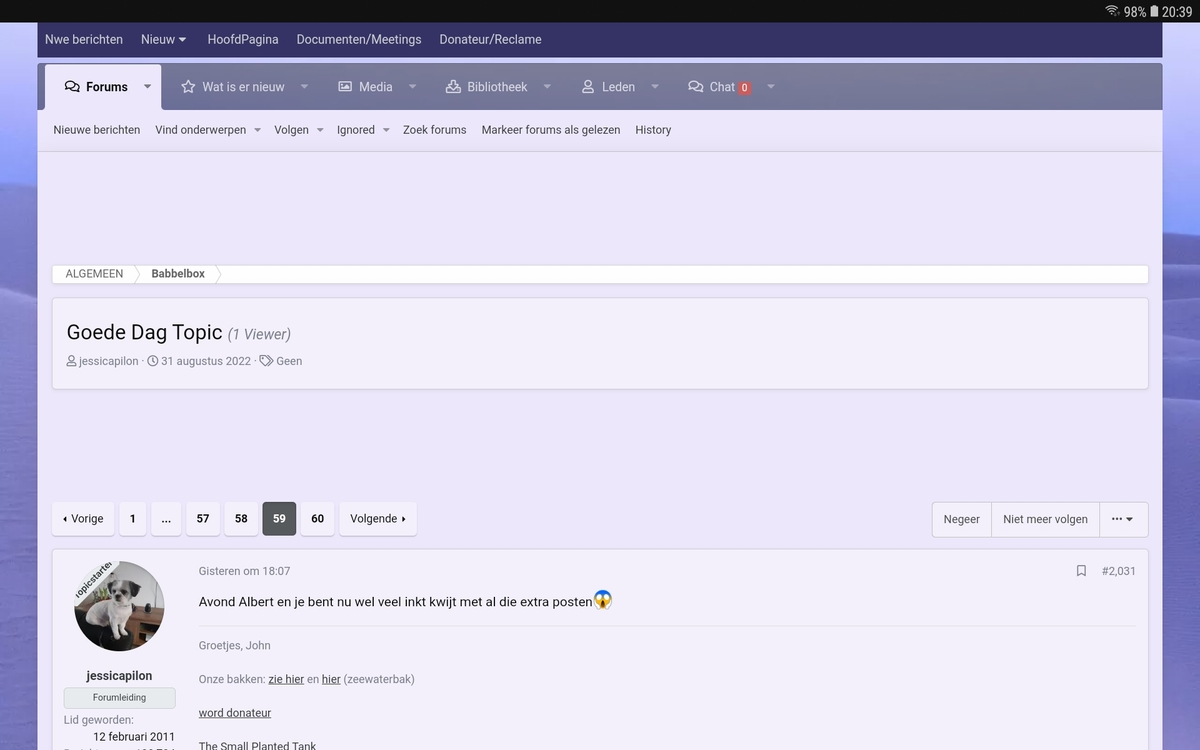1200x750 pixels.
Task: Open Chat via its speech bubble icon
Action: (695, 87)
